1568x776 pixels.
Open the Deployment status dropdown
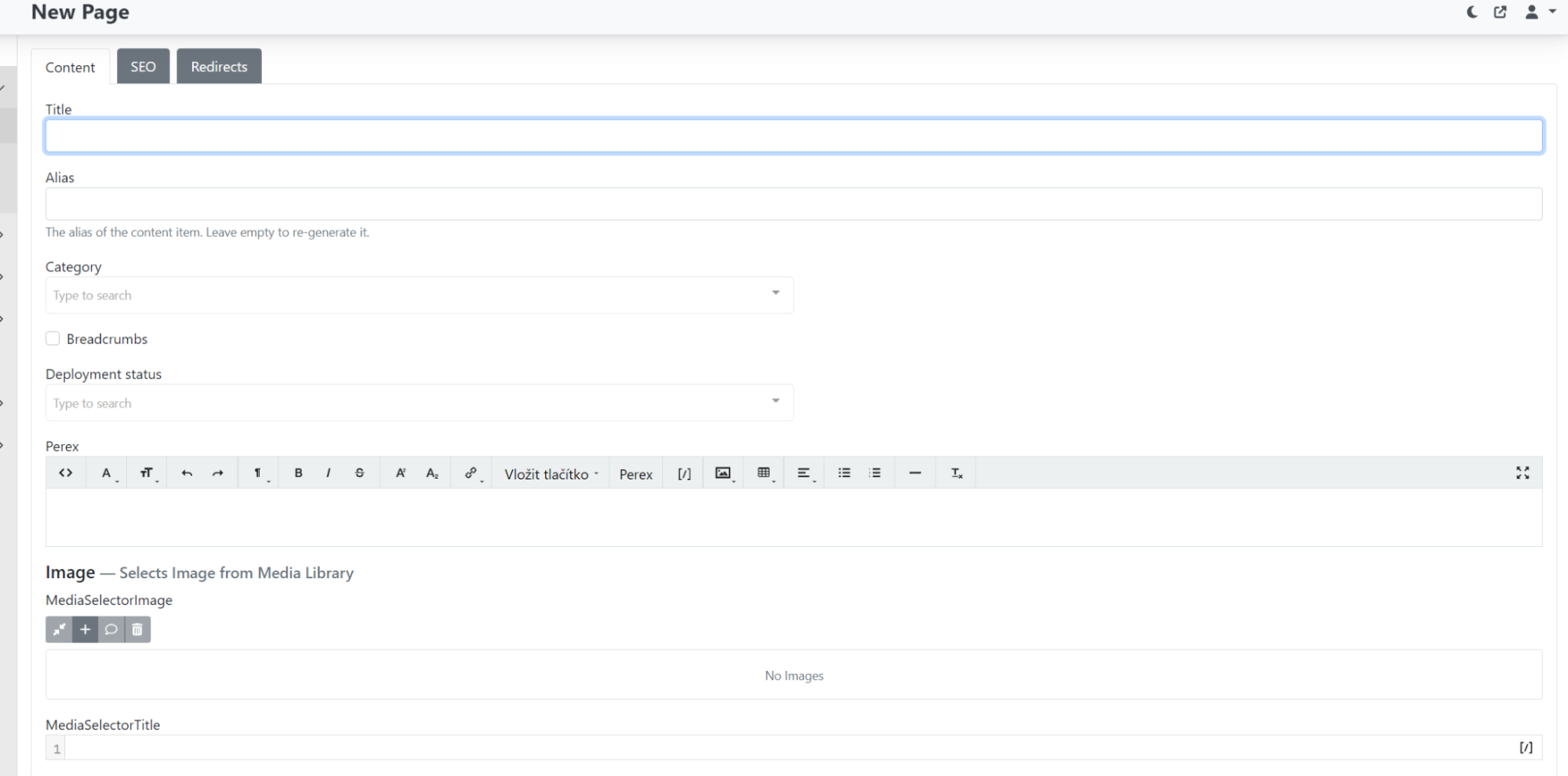click(419, 403)
